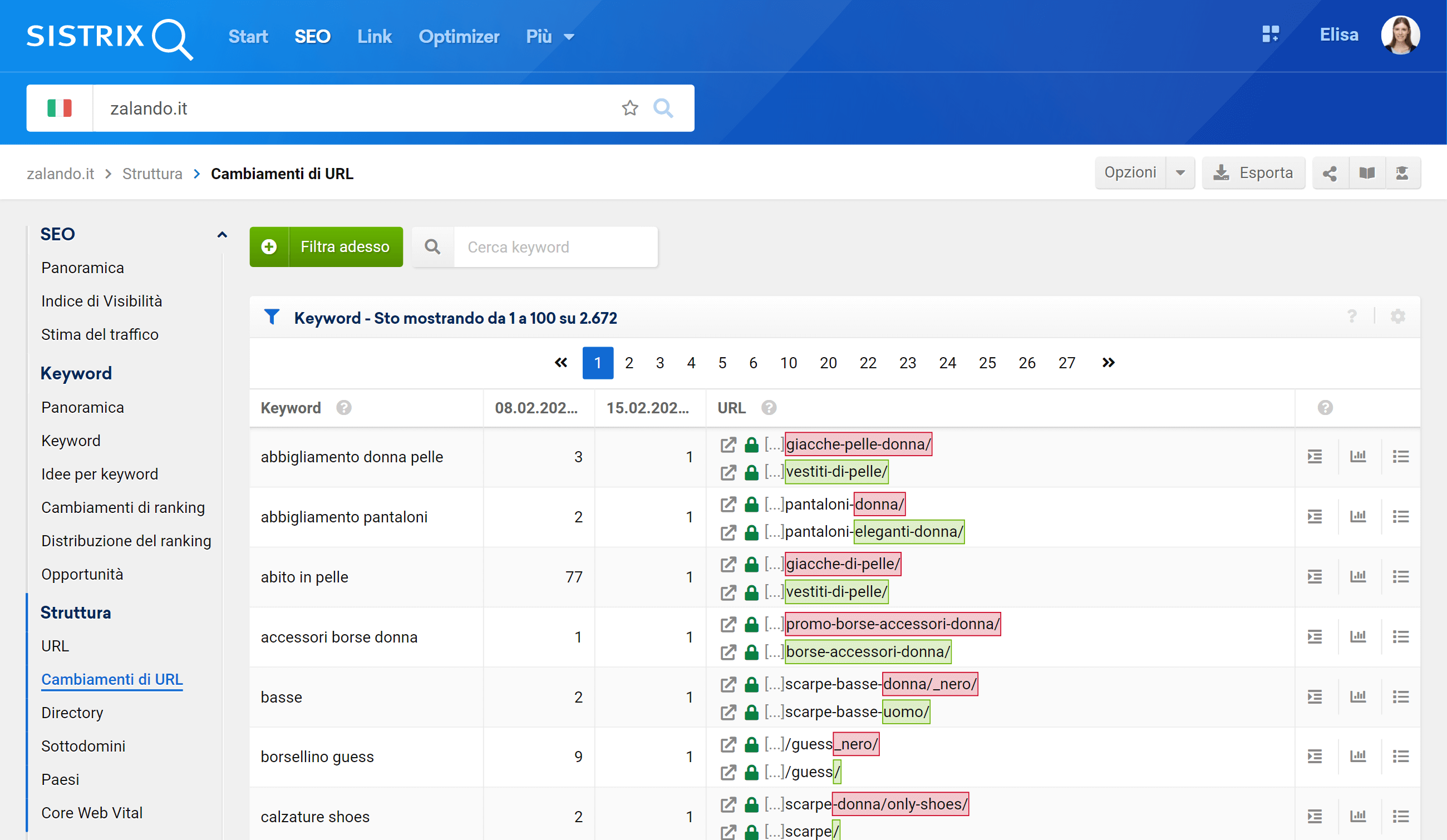Open Distribuzione del ranking in sidebar
This screenshot has width=1447, height=840.
(126, 541)
